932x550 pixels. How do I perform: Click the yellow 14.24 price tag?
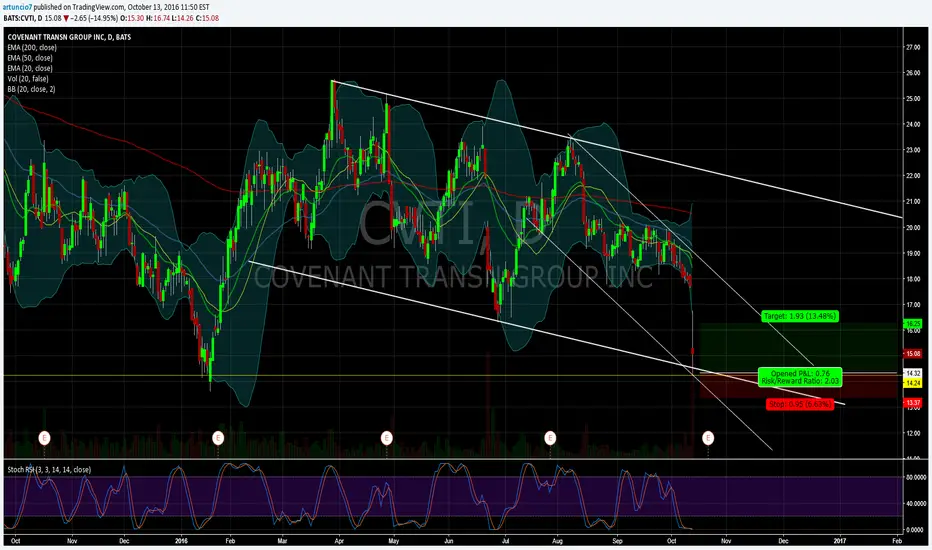point(912,384)
